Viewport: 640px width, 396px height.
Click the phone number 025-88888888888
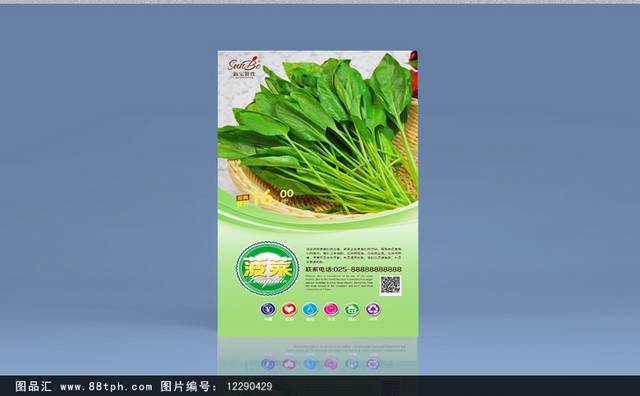367,269
